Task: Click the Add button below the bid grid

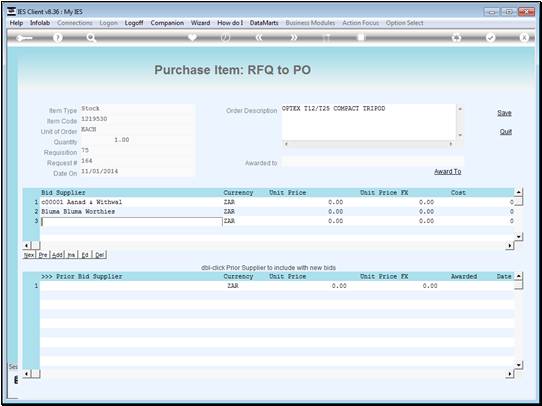Action: pos(57,255)
